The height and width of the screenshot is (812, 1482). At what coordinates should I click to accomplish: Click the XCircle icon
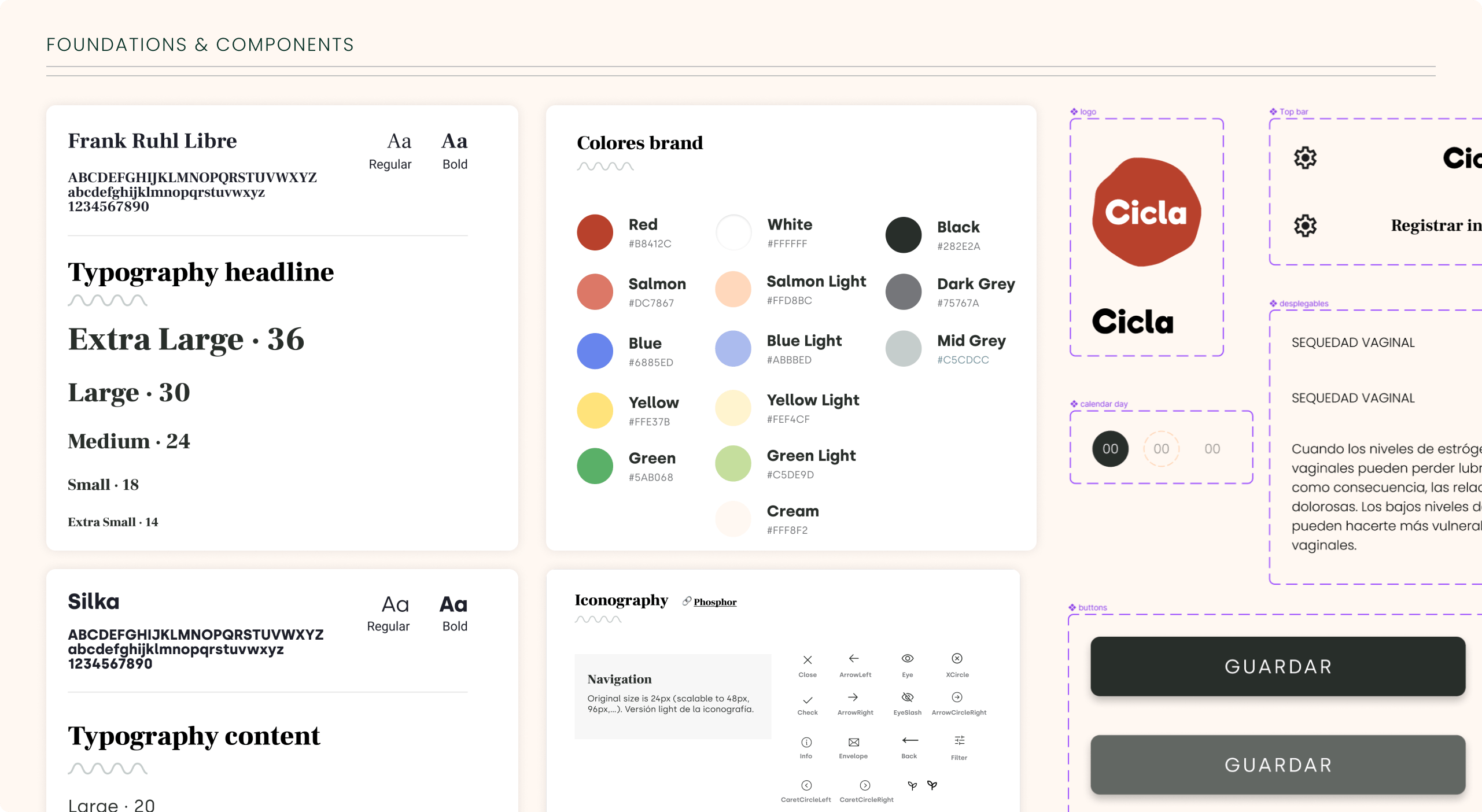[957, 658]
